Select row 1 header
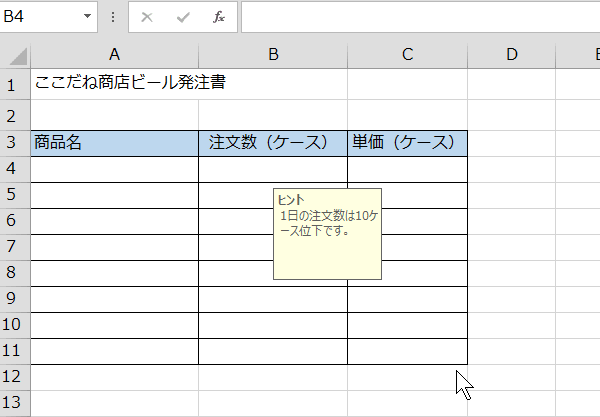 click(x=14, y=83)
